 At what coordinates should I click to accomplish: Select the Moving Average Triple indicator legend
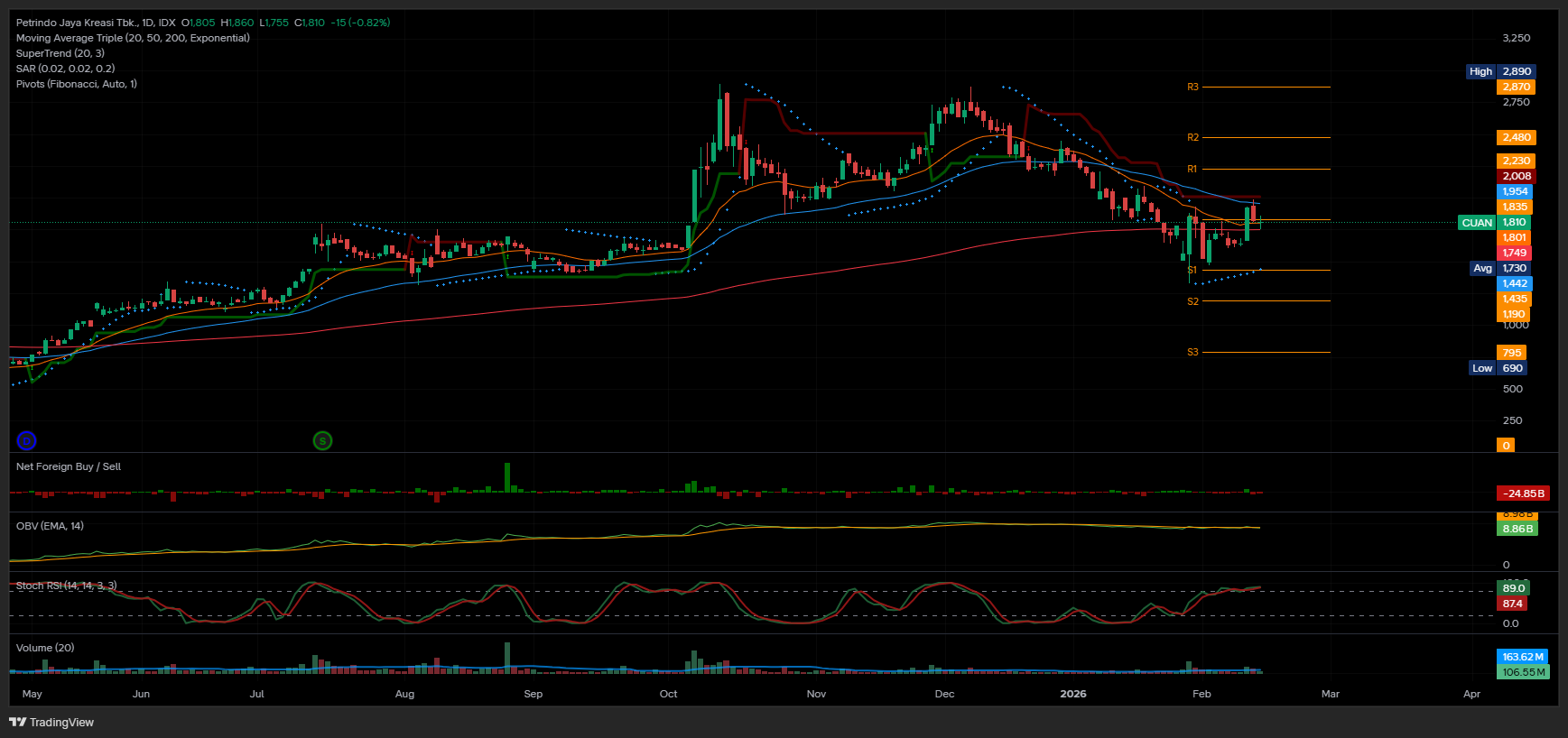pos(133,38)
